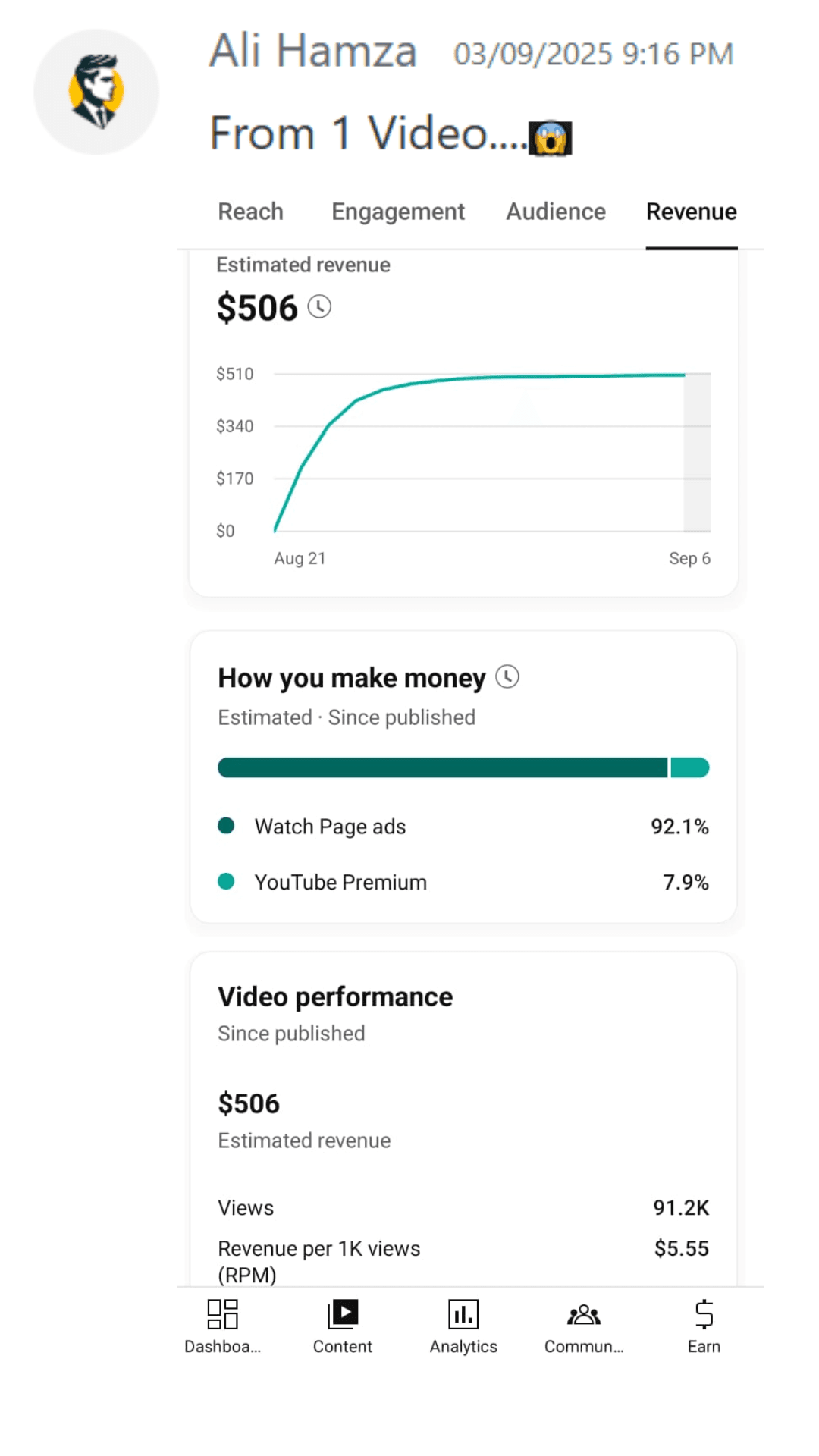The width and height of the screenshot is (819, 1456).
Task: Tap the clock icon beside $506 revenue
Action: tap(319, 307)
